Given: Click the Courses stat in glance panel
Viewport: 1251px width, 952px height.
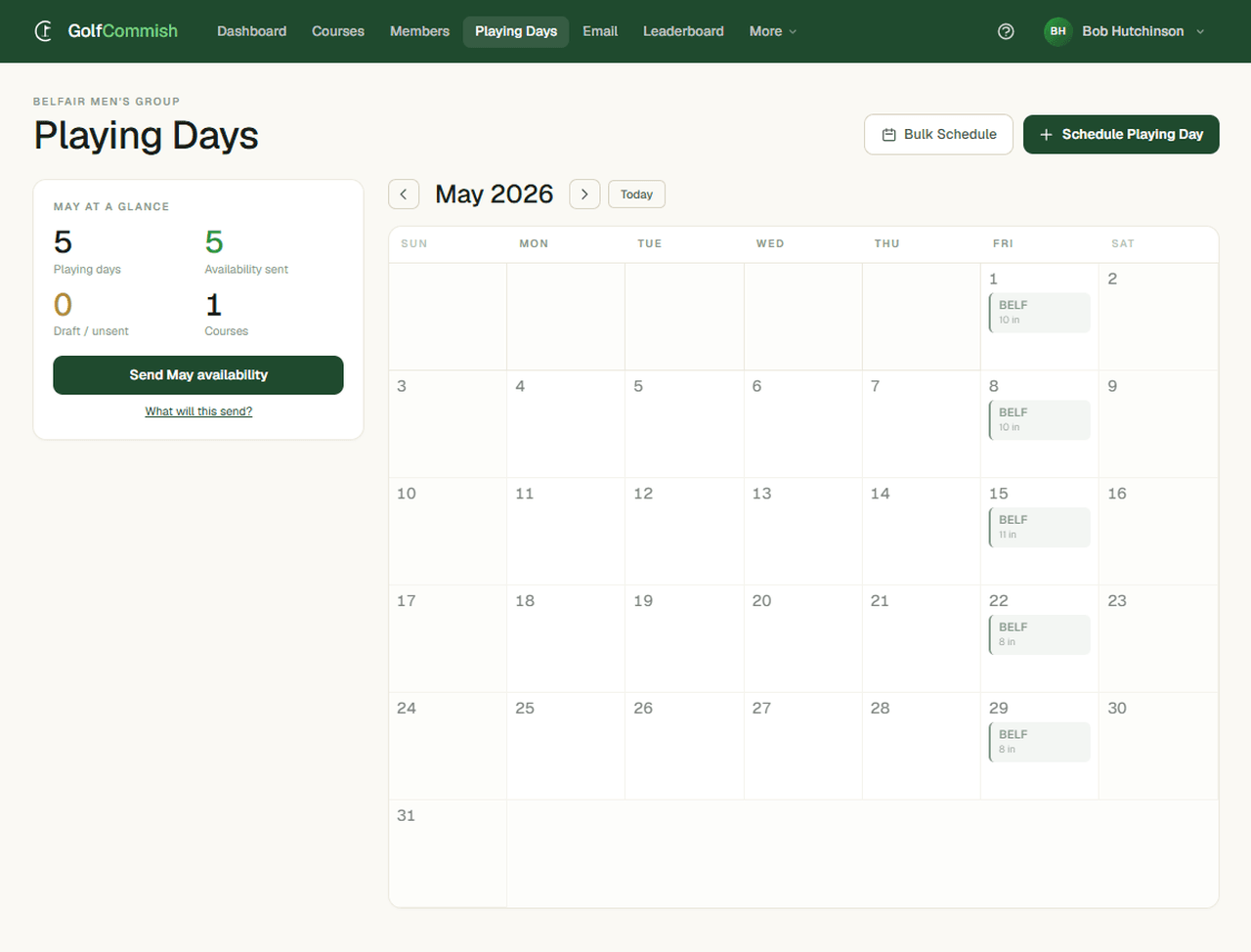Looking at the screenshot, I should point(226,315).
